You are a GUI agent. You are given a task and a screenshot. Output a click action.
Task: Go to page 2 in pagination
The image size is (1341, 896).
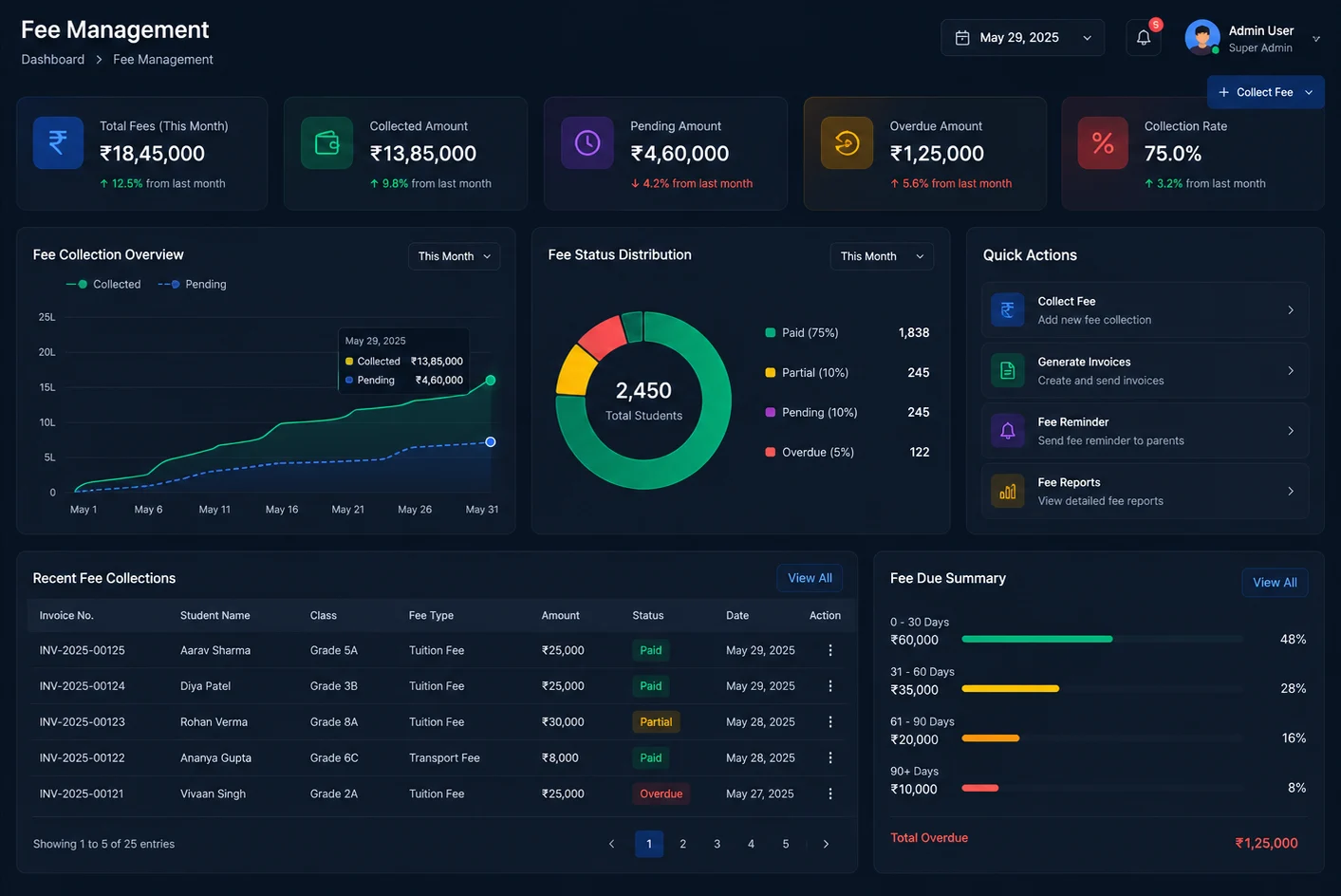pyautogui.click(x=683, y=844)
